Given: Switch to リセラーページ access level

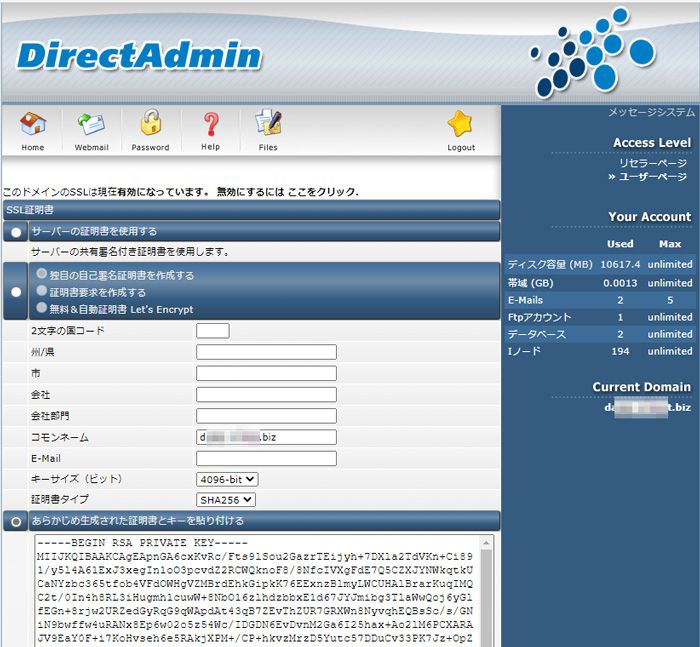Looking at the screenshot, I should (x=653, y=163).
